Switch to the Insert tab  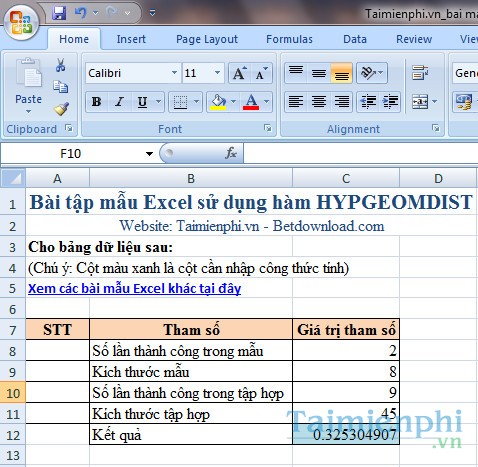click(131, 39)
